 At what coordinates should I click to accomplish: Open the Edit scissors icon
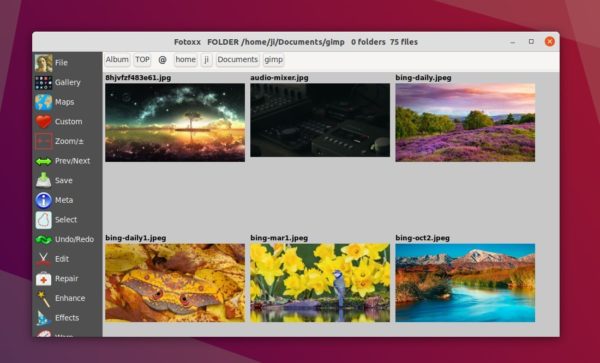[43, 259]
